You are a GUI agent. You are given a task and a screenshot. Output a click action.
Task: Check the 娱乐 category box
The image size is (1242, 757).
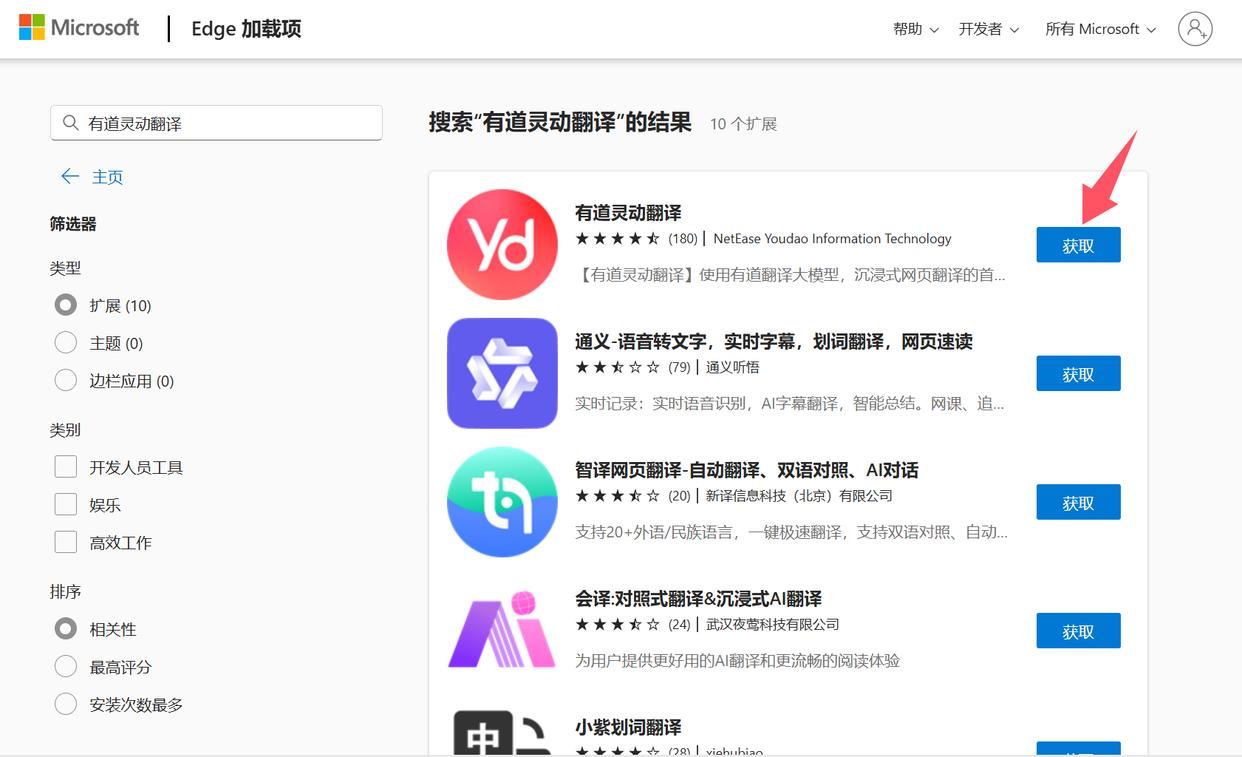[66, 505]
